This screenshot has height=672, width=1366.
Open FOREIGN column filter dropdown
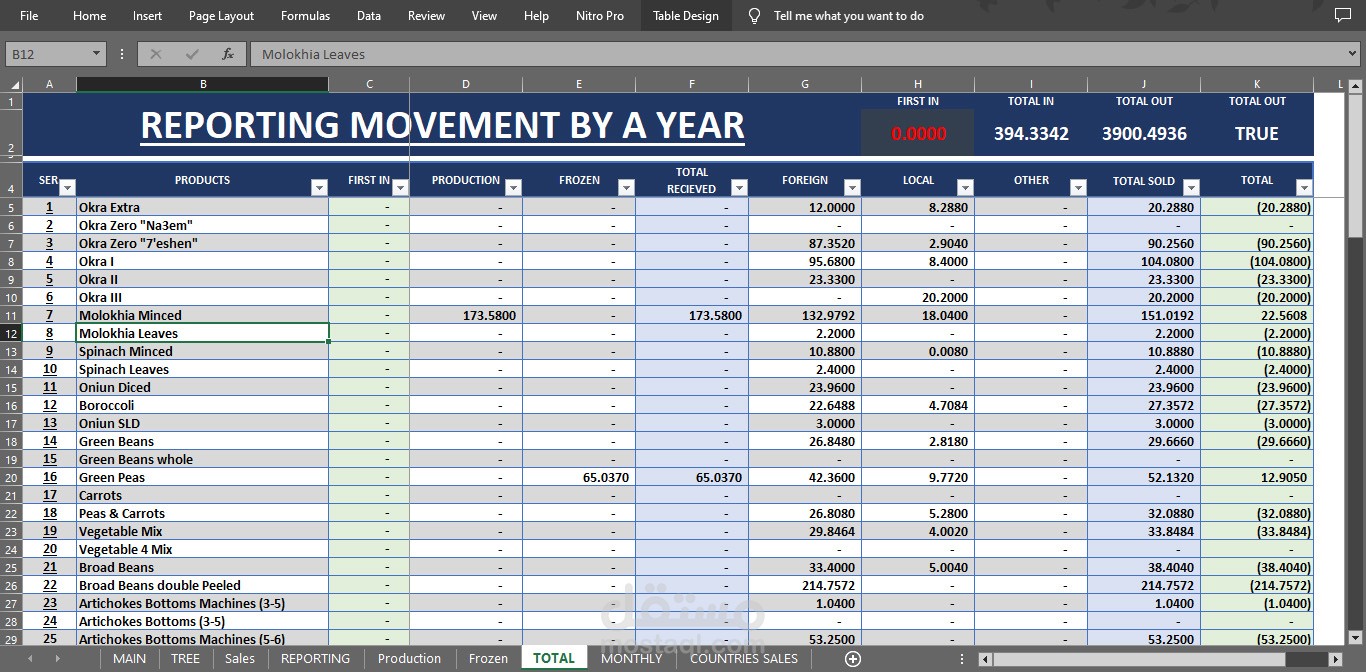click(852, 187)
